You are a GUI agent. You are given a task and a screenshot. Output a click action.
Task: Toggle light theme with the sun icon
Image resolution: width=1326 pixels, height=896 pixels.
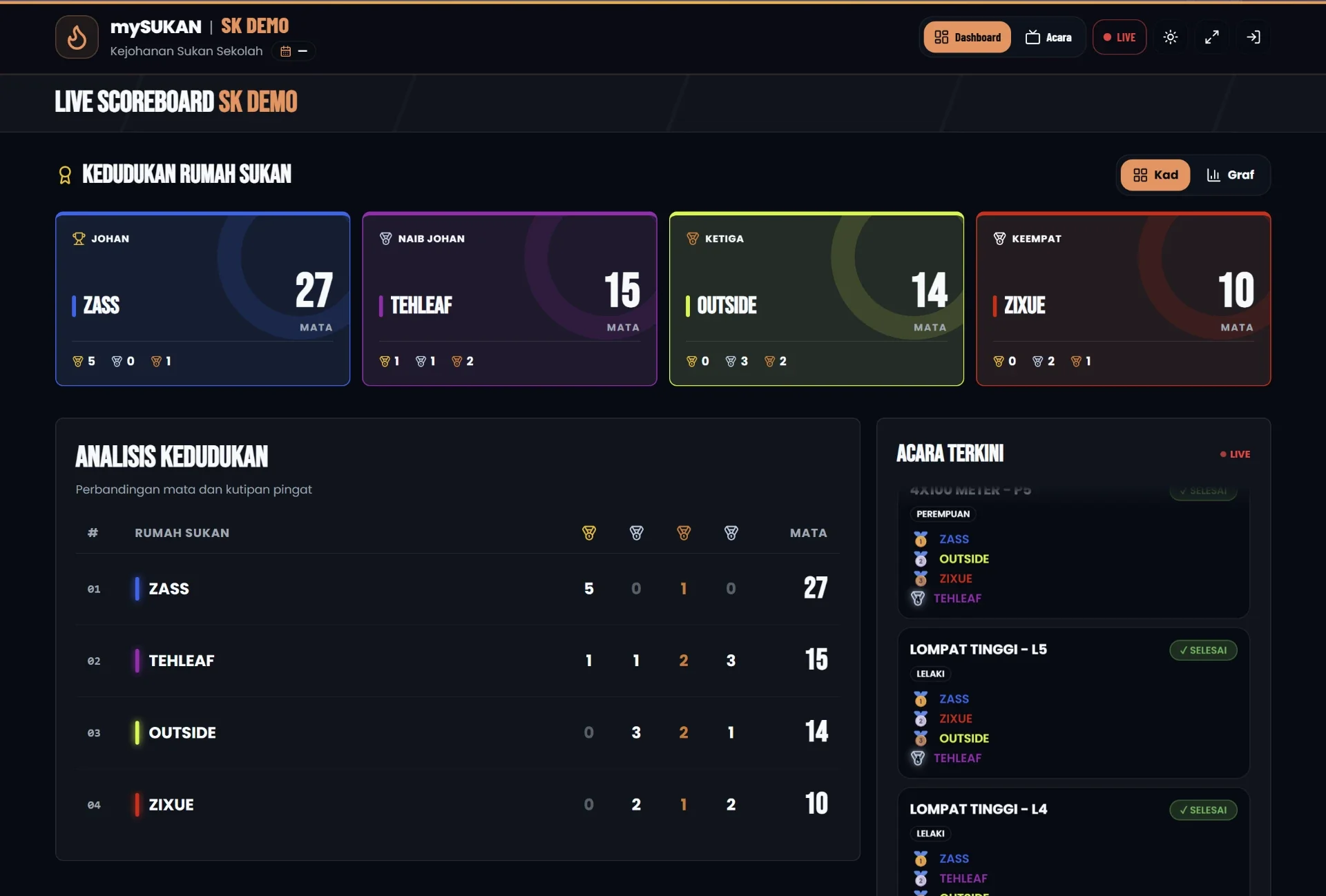[1170, 37]
